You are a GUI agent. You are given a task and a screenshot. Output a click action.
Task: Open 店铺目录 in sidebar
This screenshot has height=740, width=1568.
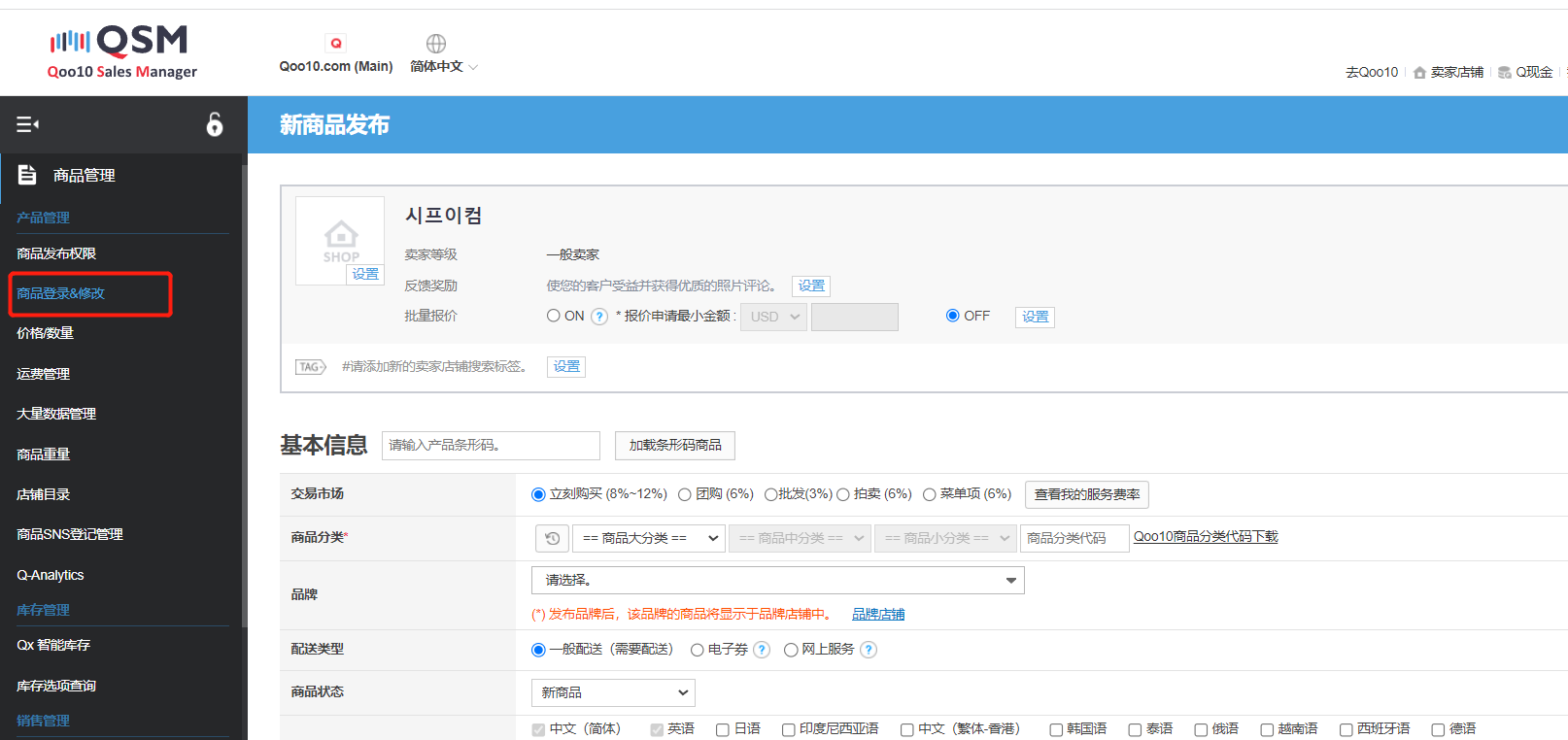tap(43, 494)
